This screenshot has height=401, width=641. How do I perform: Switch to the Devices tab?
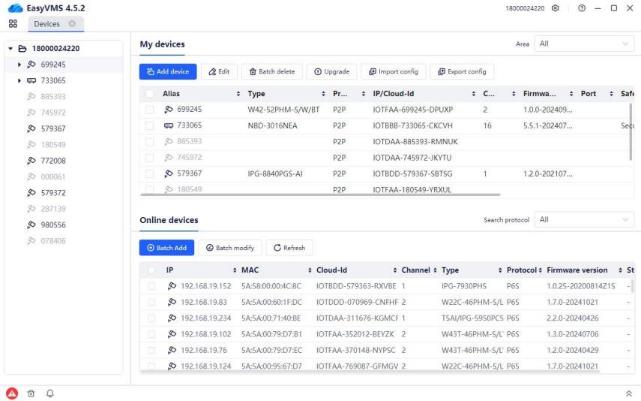(47, 23)
